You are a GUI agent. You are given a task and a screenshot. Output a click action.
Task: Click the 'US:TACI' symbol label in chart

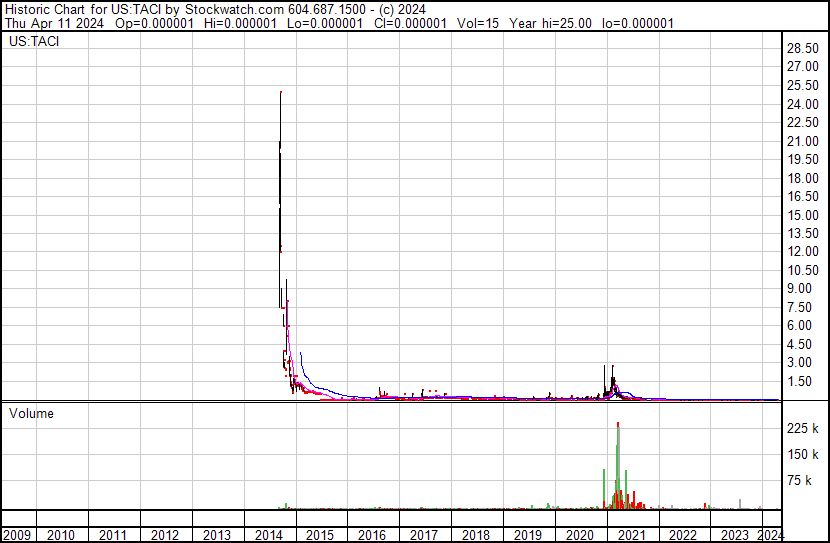coord(34,41)
